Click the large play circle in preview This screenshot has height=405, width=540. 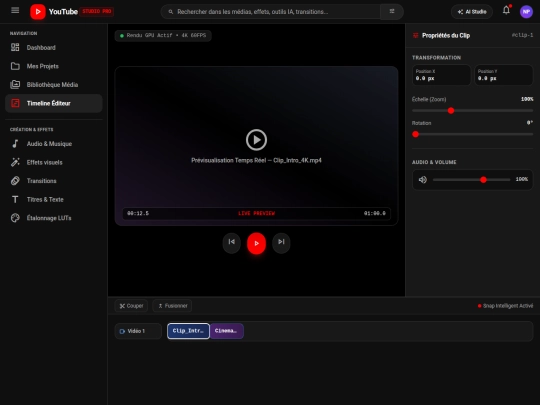pyautogui.click(x=256, y=140)
